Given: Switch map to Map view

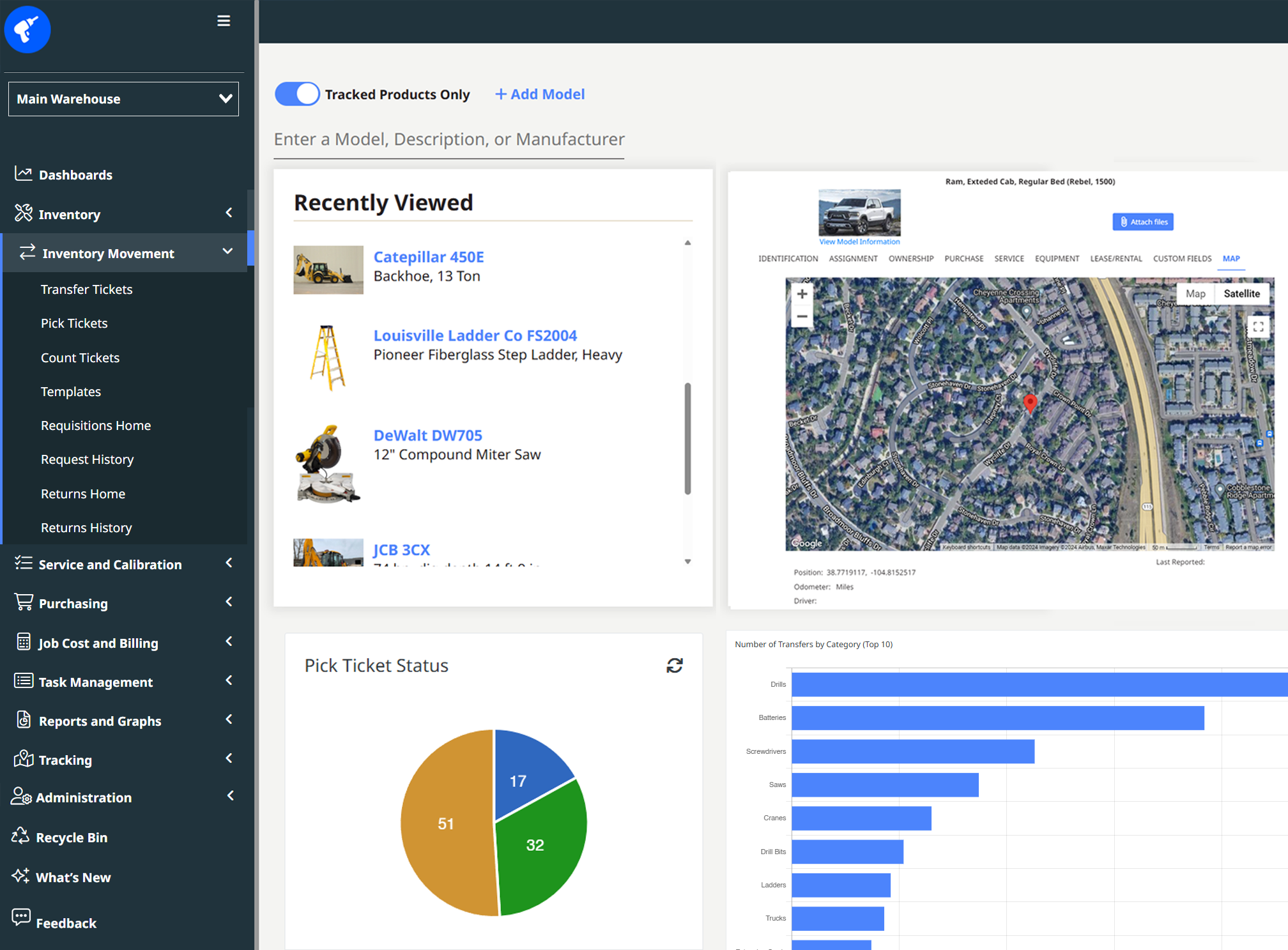Looking at the screenshot, I should coord(1195,294).
